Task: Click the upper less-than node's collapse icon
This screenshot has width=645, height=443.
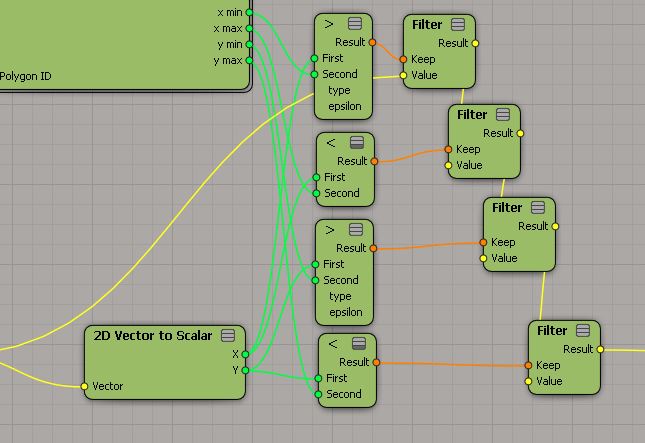Action: (x=357, y=143)
